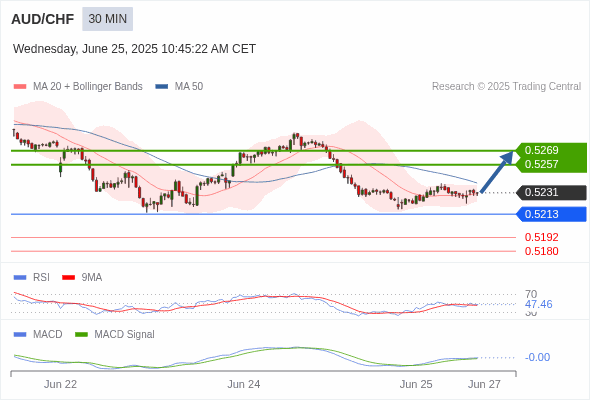Click the blue MACD legend swatch

click(20, 335)
